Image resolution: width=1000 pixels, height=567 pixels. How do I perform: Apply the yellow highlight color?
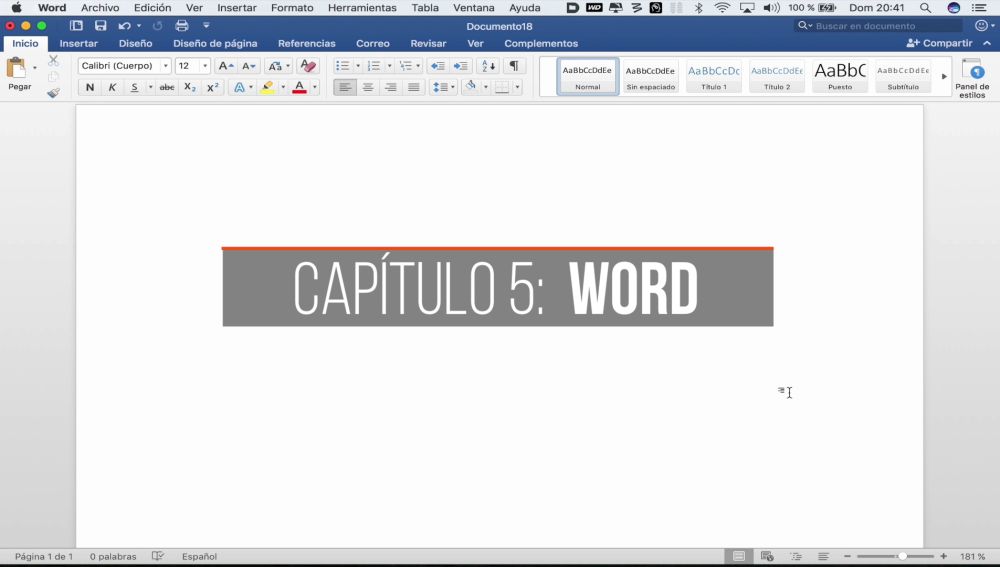268,87
